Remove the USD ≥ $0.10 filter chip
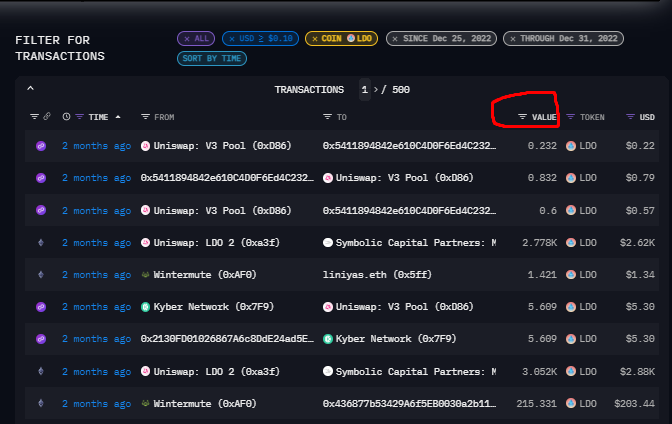This screenshot has width=672, height=424. click(x=232, y=39)
